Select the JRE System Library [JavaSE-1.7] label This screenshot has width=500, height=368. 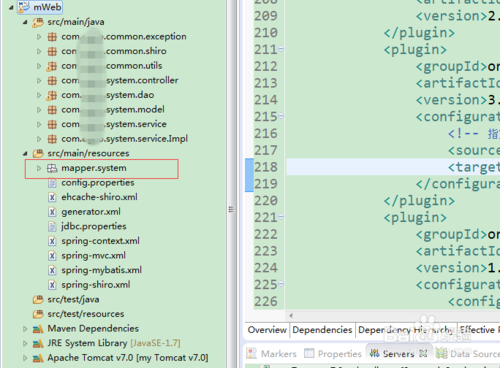click(x=114, y=343)
